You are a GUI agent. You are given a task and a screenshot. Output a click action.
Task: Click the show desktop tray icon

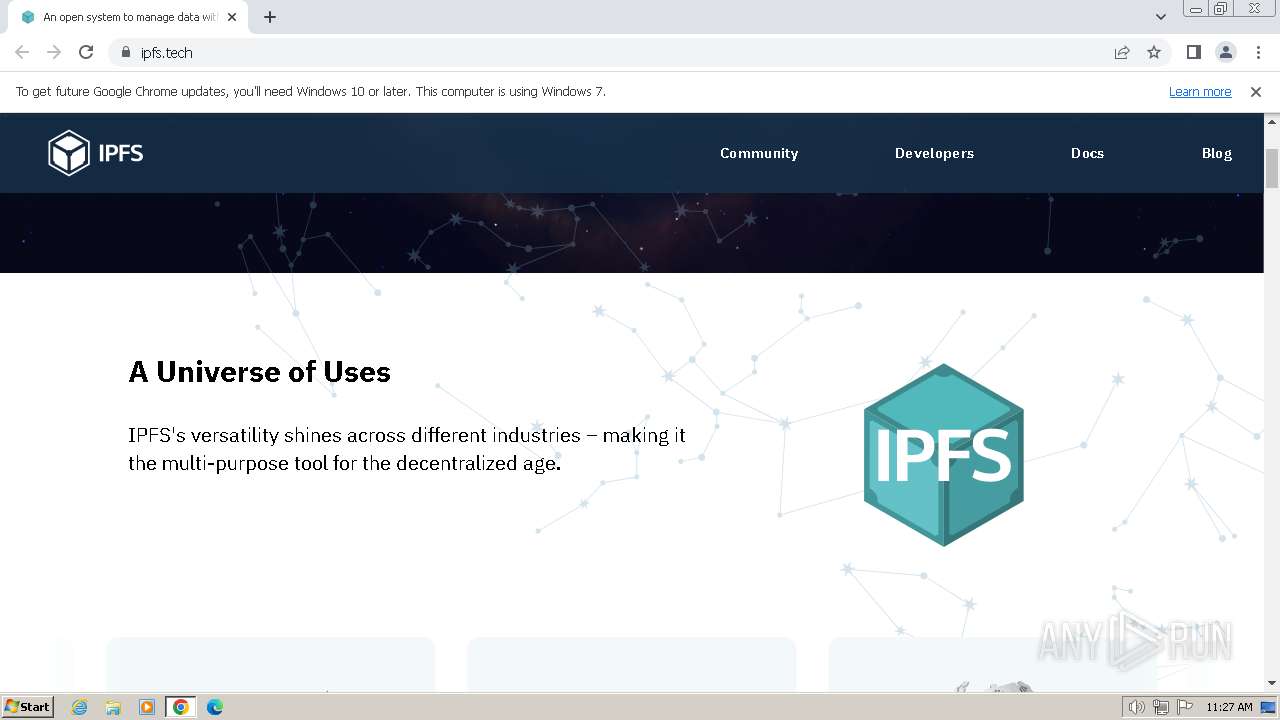tap(1268, 707)
